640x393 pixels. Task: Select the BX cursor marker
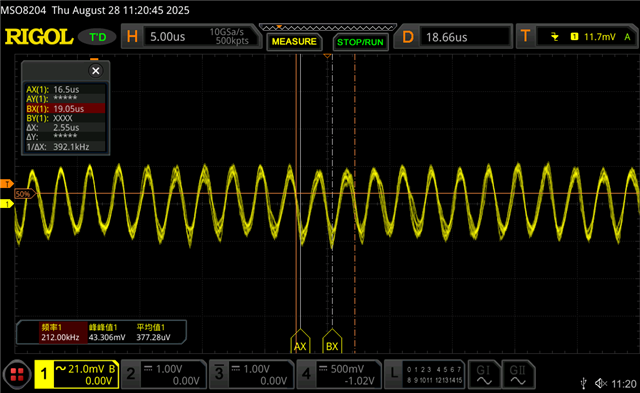(332, 341)
